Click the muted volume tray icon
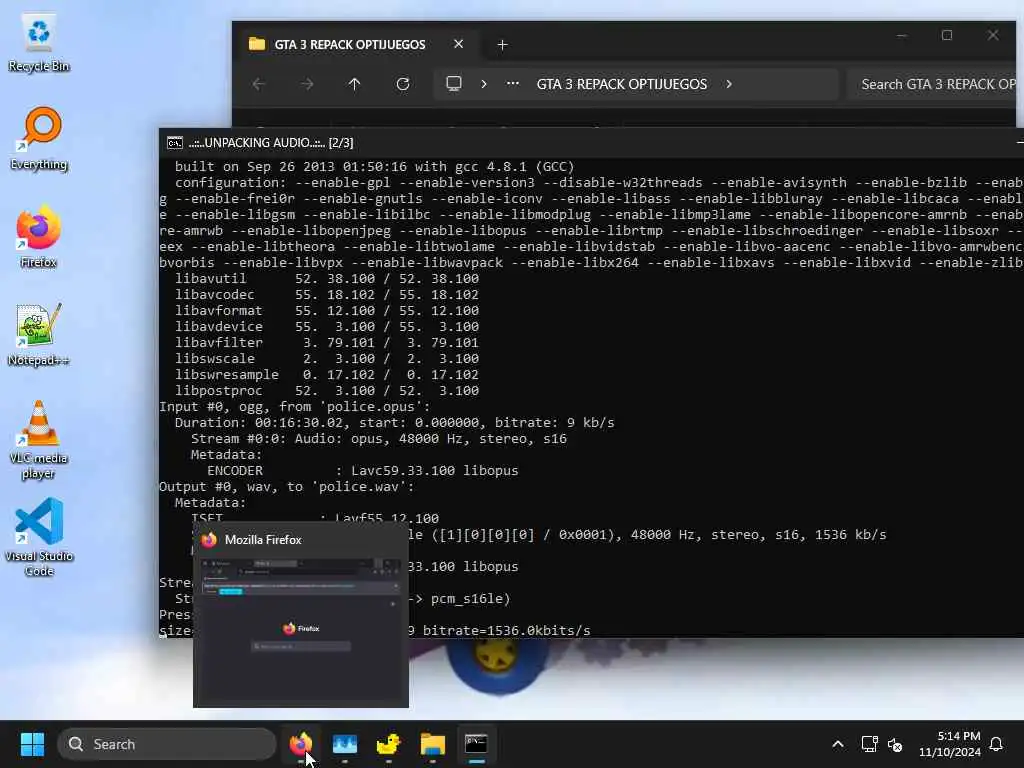 (895, 744)
